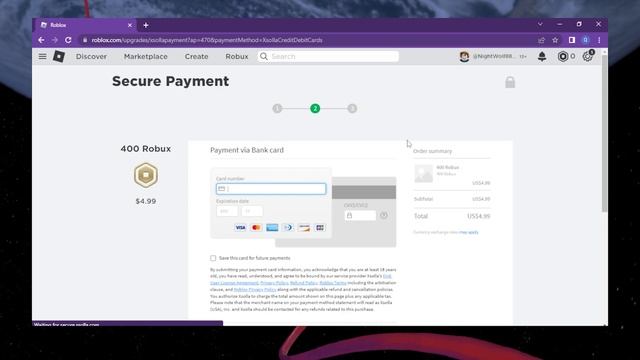
Task: Close the Roblox browser tab
Action: [x=130, y=25]
